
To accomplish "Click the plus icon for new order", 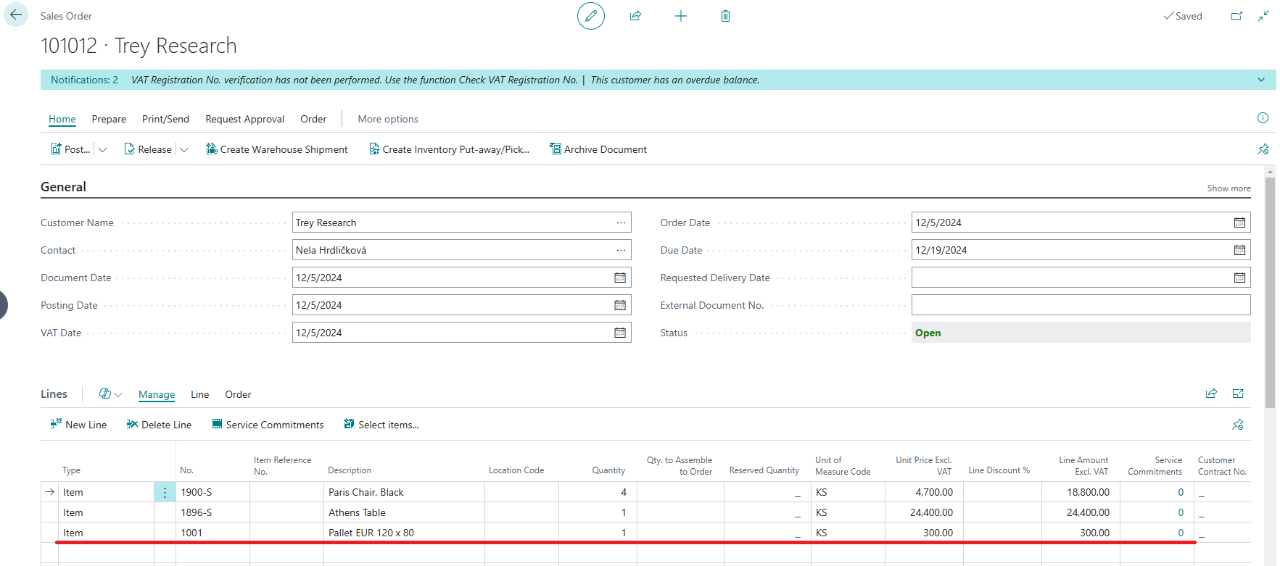I will (x=681, y=16).
